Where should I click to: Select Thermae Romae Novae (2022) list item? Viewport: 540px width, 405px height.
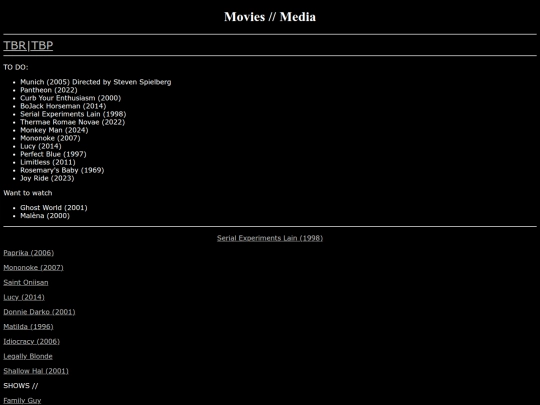[x=73, y=122]
